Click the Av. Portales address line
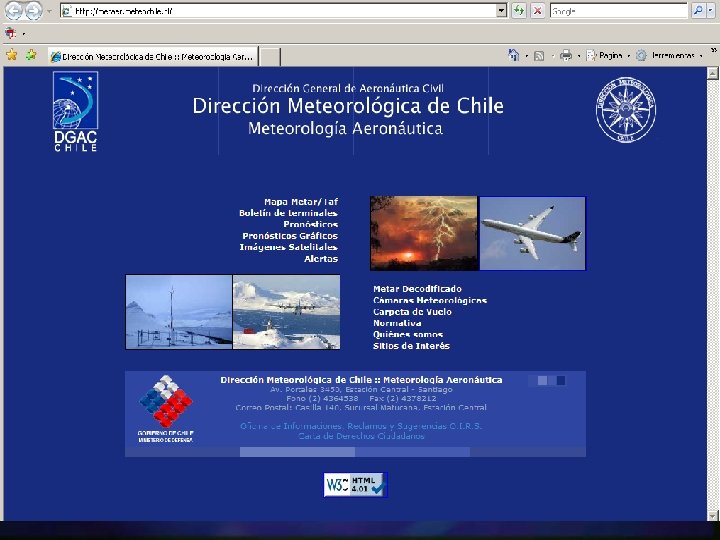 (361, 389)
